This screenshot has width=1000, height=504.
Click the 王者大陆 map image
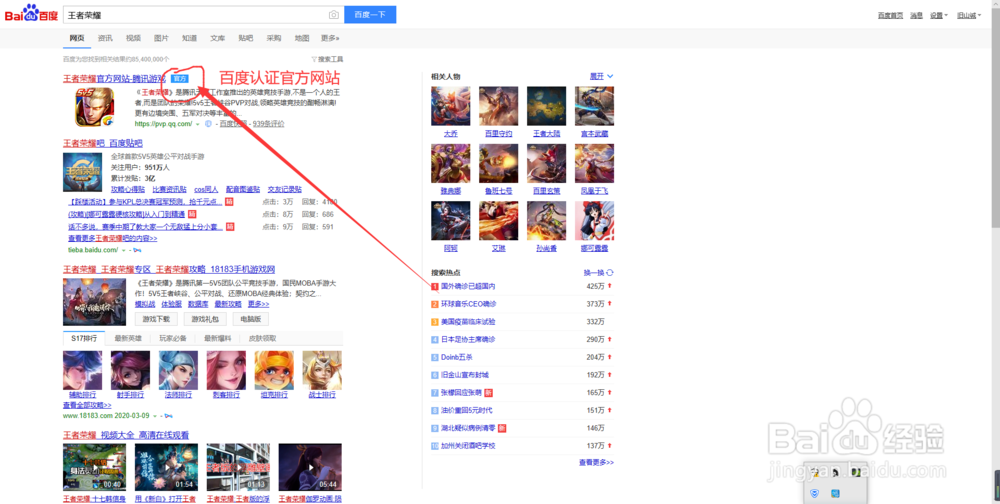click(x=547, y=106)
